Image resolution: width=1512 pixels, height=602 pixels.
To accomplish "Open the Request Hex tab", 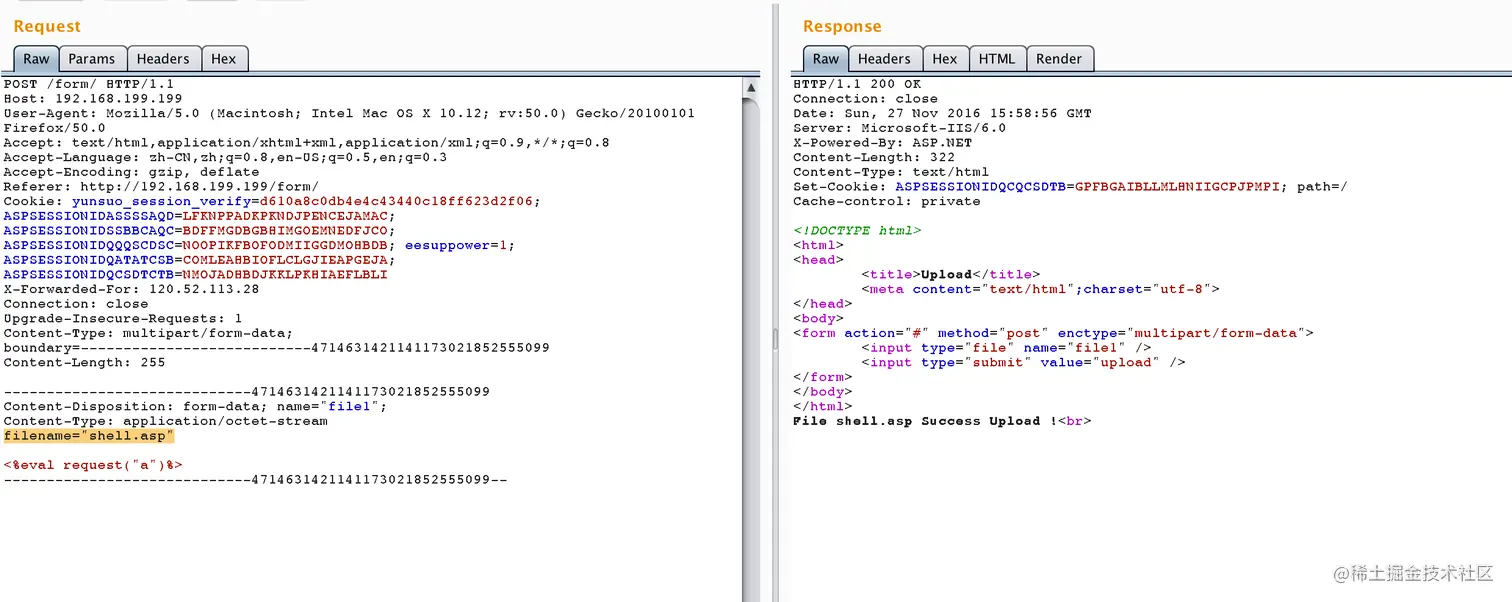I will click(x=224, y=59).
